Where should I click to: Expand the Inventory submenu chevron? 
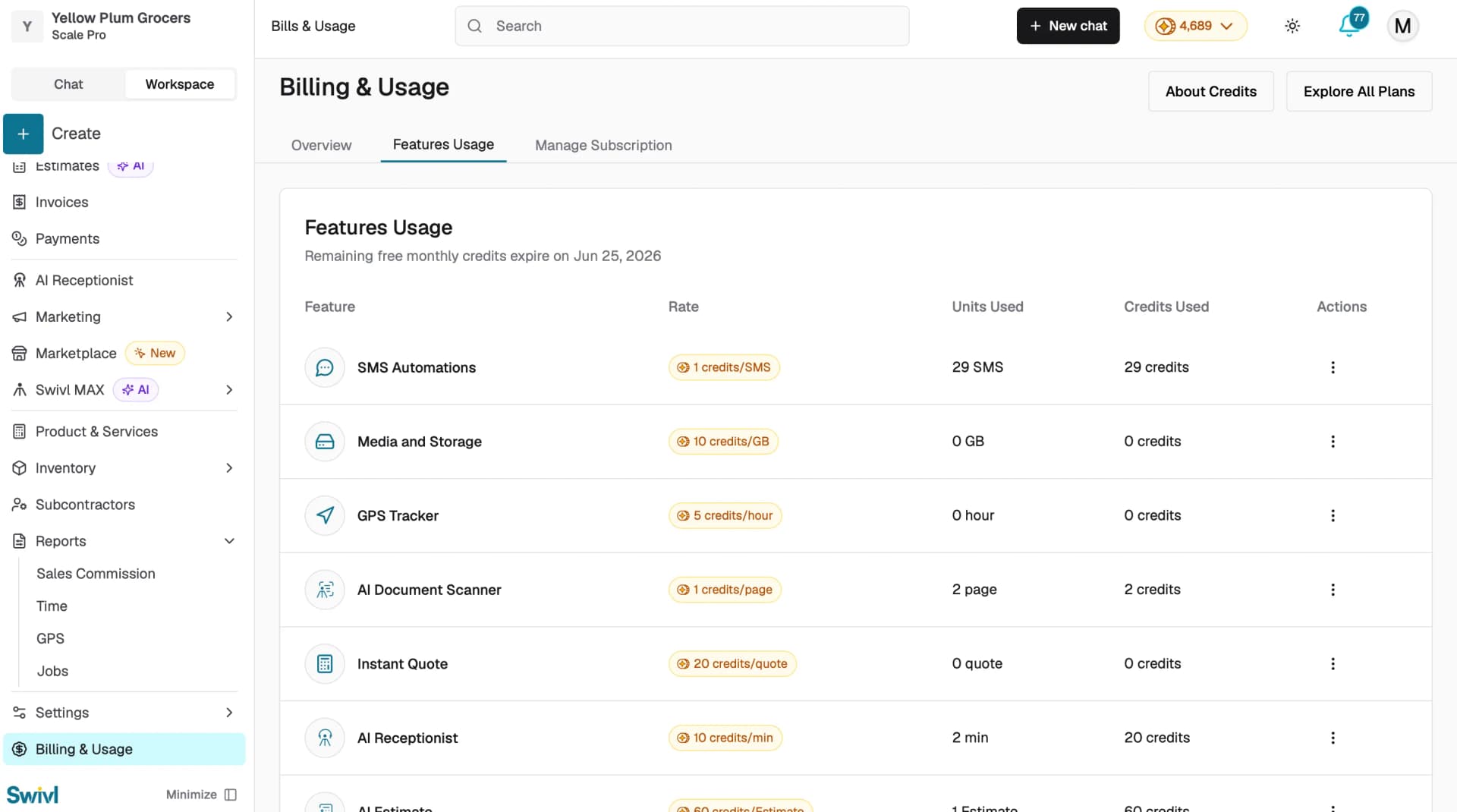click(229, 468)
